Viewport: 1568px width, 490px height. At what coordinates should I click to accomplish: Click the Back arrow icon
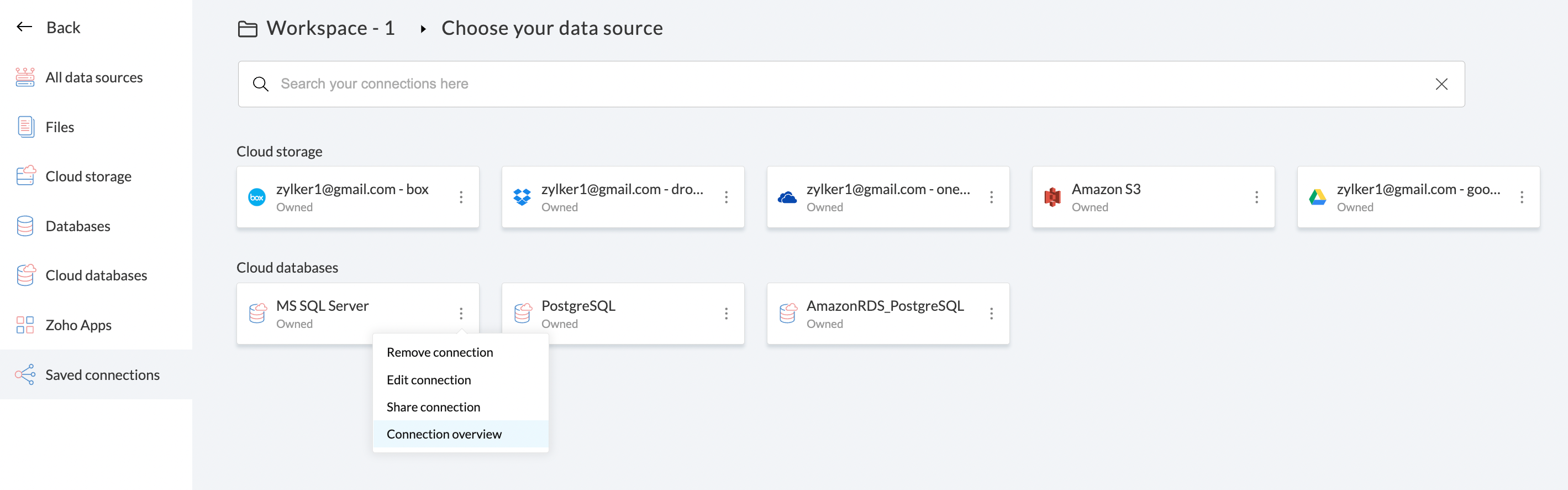(x=24, y=27)
